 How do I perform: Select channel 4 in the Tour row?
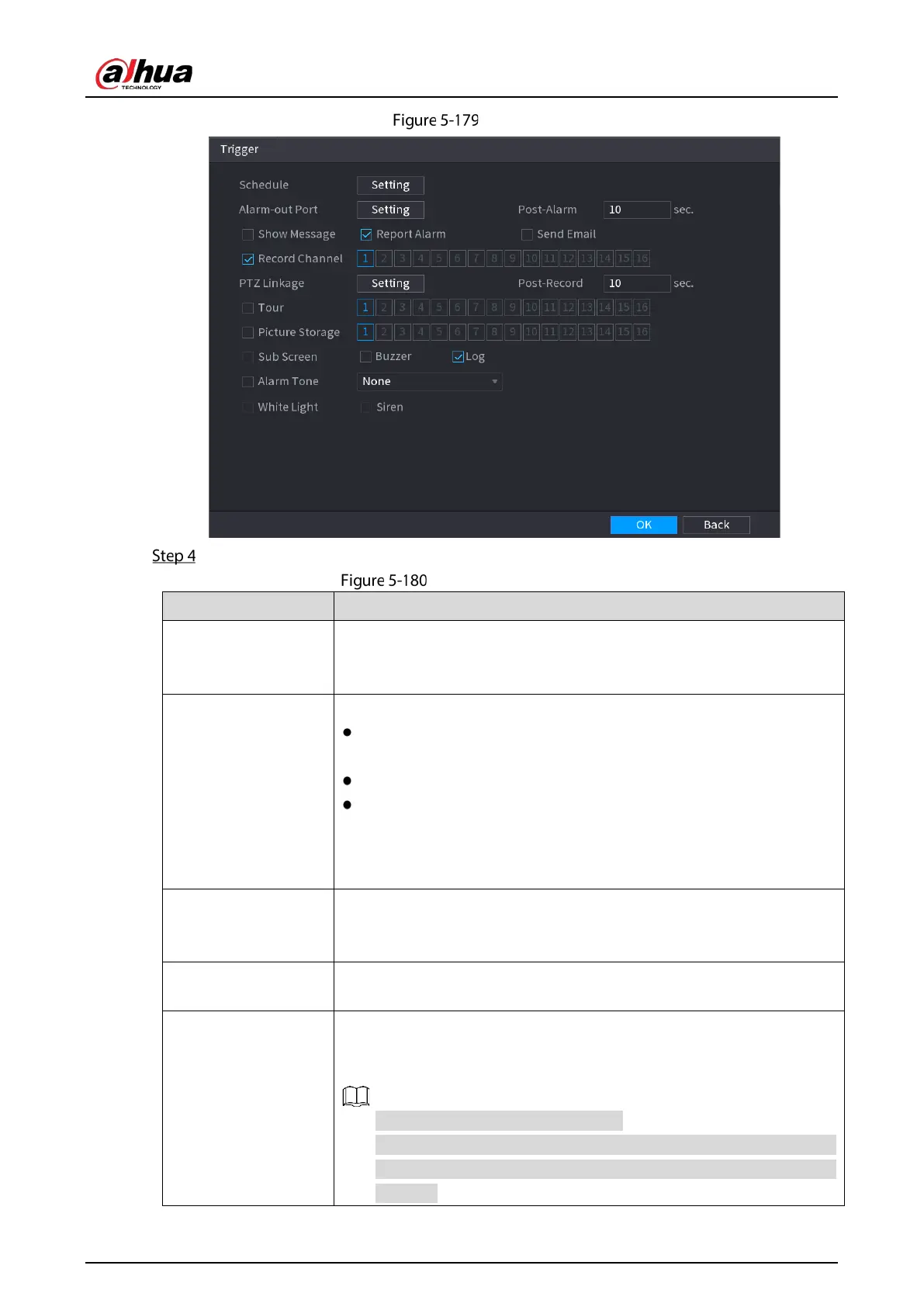click(x=420, y=307)
